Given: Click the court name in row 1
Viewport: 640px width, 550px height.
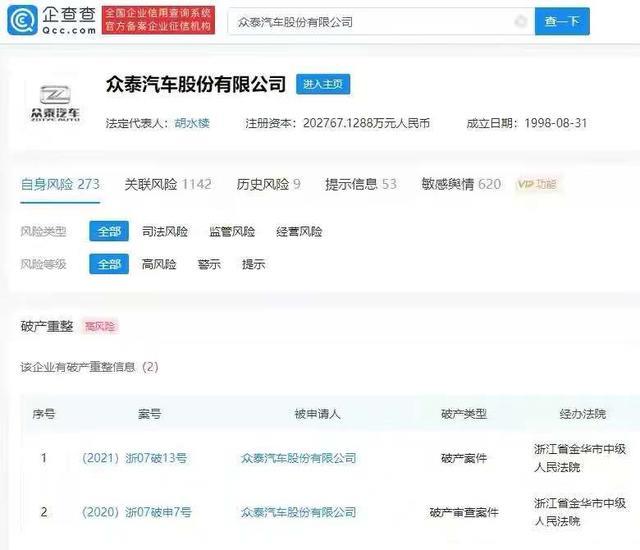Looking at the screenshot, I should 580,458.
